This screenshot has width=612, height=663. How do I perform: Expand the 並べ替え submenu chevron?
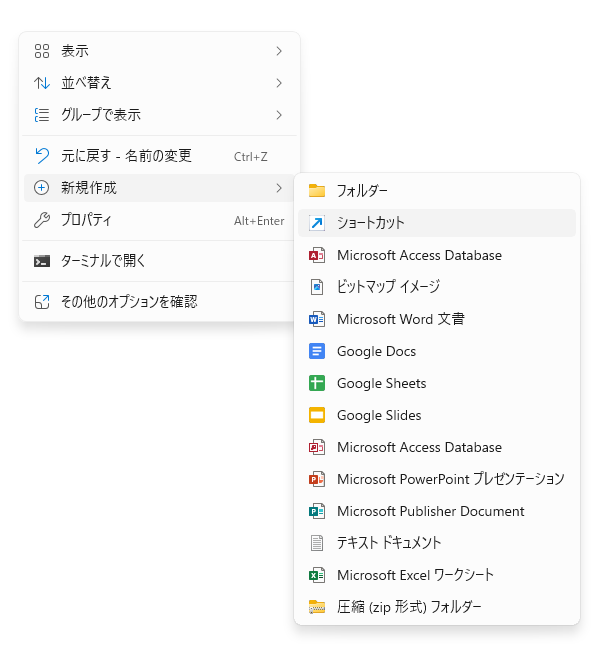tap(279, 83)
